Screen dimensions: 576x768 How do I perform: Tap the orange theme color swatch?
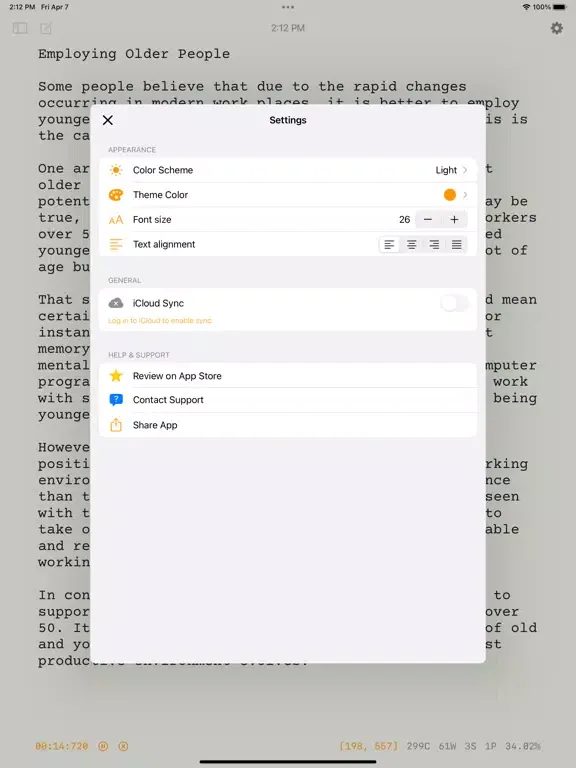click(450, 195)
